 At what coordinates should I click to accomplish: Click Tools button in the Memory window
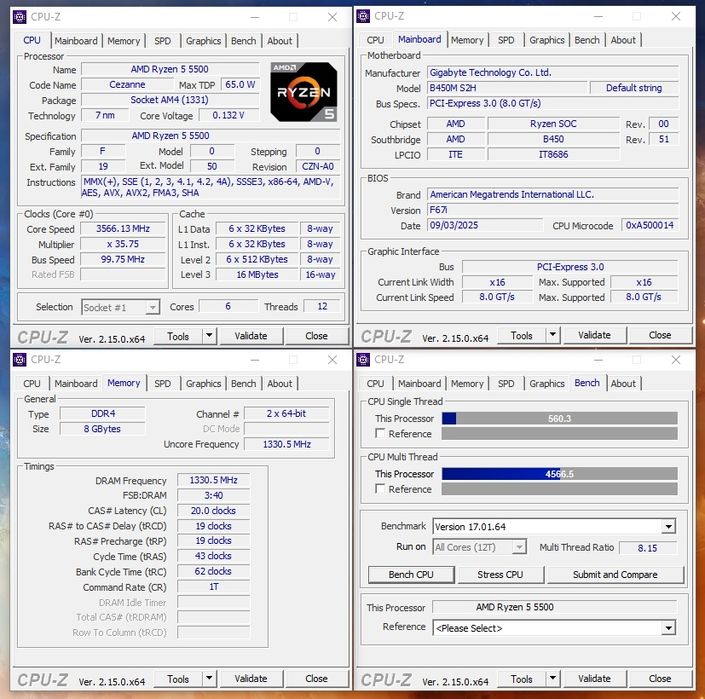(x=178, y=679)
